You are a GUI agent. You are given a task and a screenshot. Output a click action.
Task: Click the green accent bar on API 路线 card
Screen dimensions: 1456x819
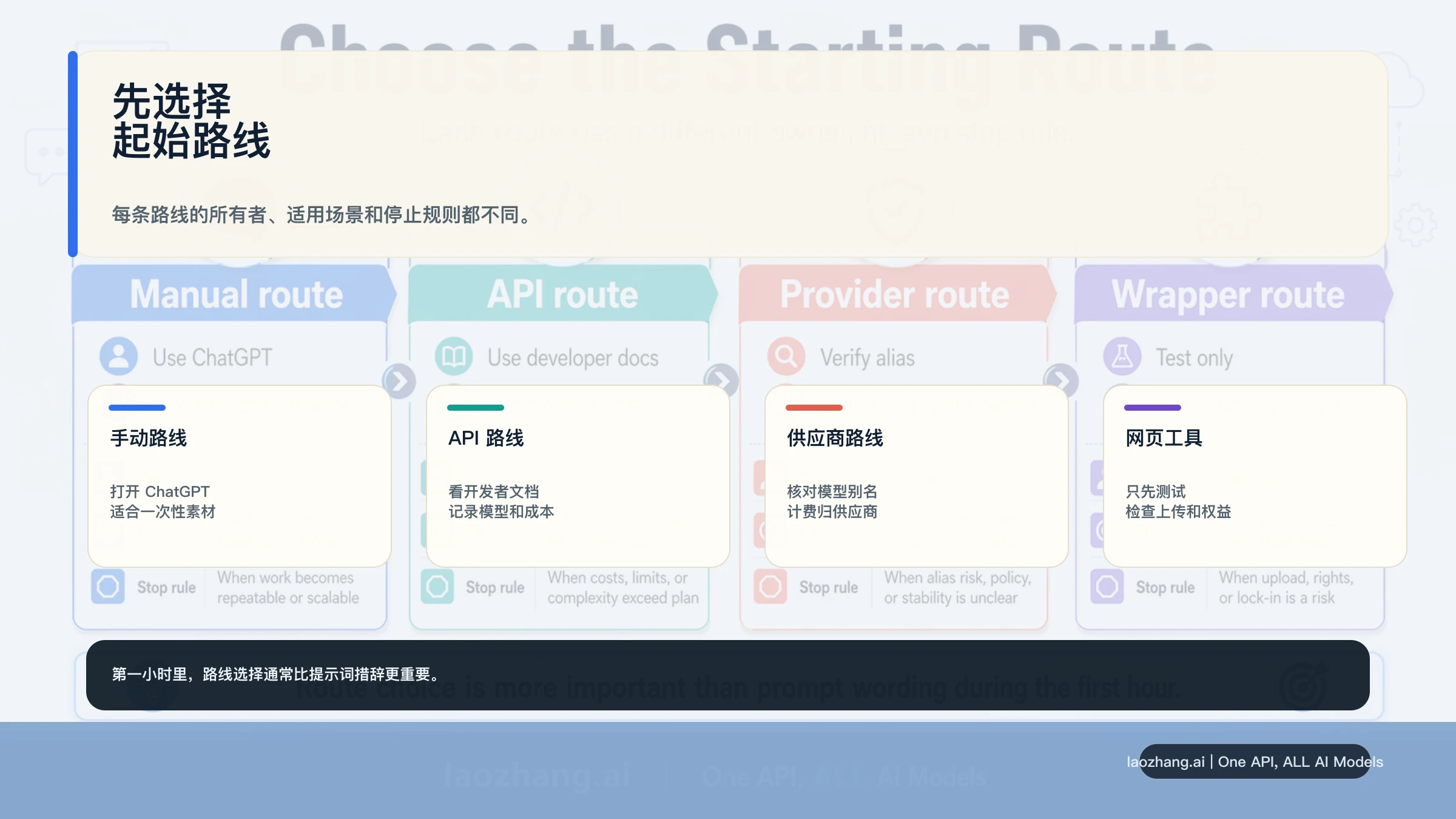point(474,407)
